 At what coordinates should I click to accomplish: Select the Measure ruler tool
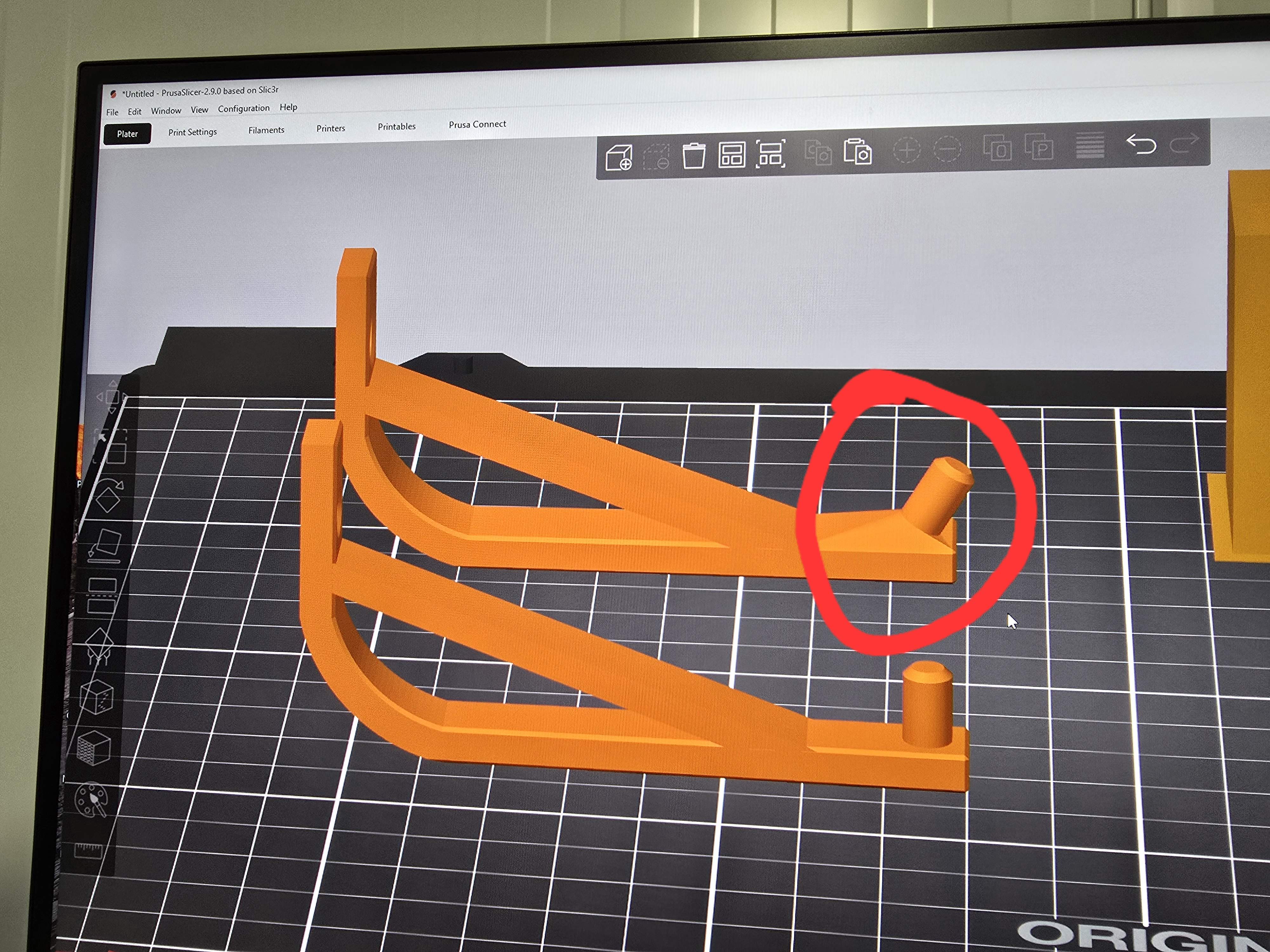click(88, 850)
